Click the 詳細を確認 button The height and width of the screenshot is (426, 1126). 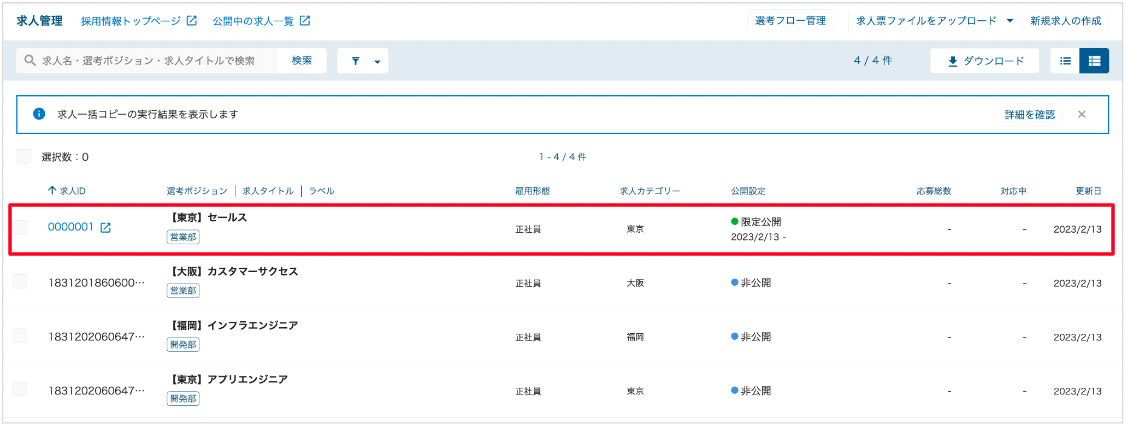pyautogui.click(x=1029, y=114)
